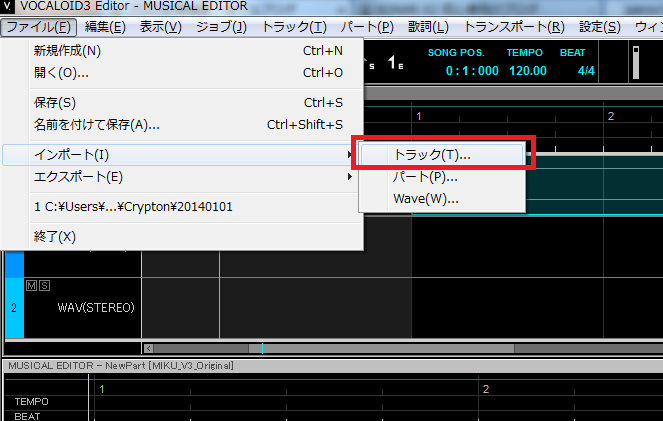Click the SONG POS. value 0:1:000
Image resolution: width=663 pixels, height=421 pixels.
pyautogui.click(x=472, y=71)
